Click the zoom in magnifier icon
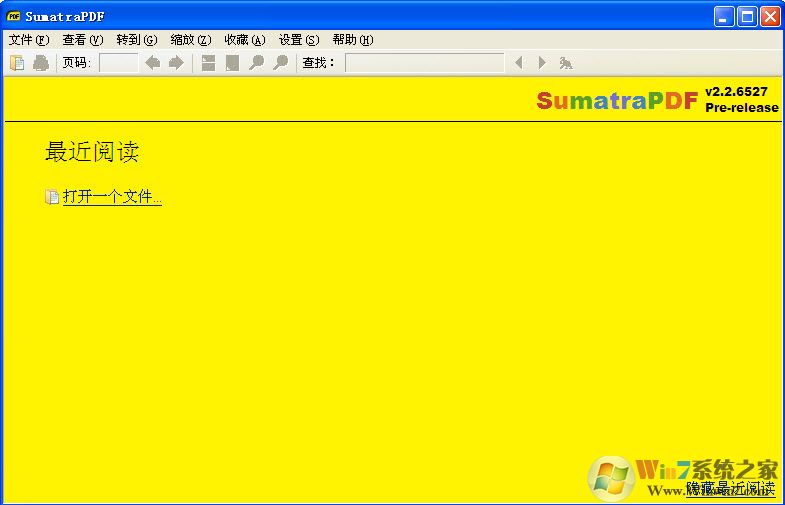The image size is (785, 505). 280,63
